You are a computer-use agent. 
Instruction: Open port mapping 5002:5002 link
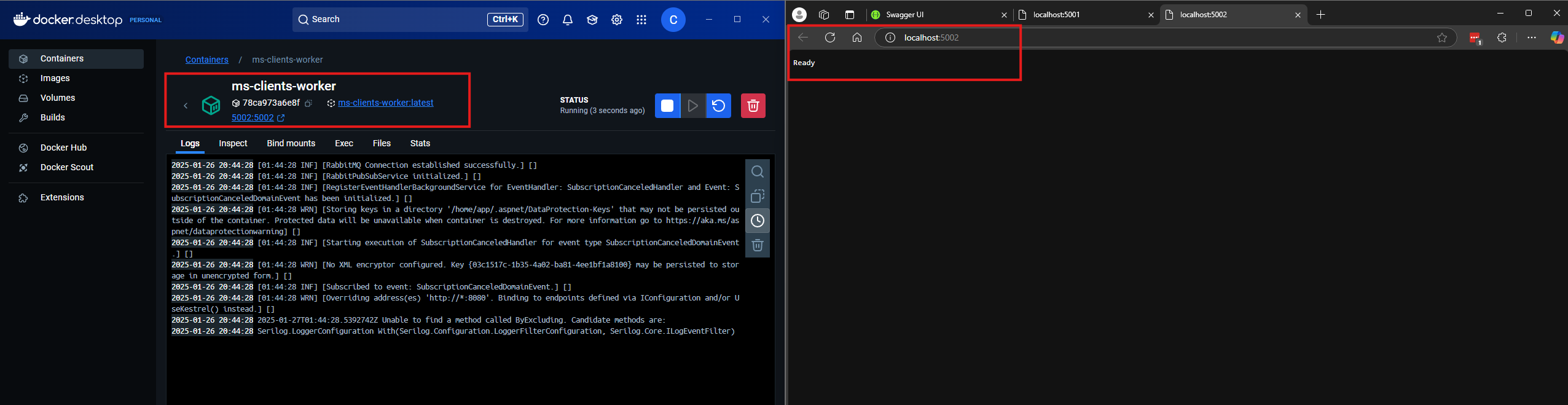point(257,117)
